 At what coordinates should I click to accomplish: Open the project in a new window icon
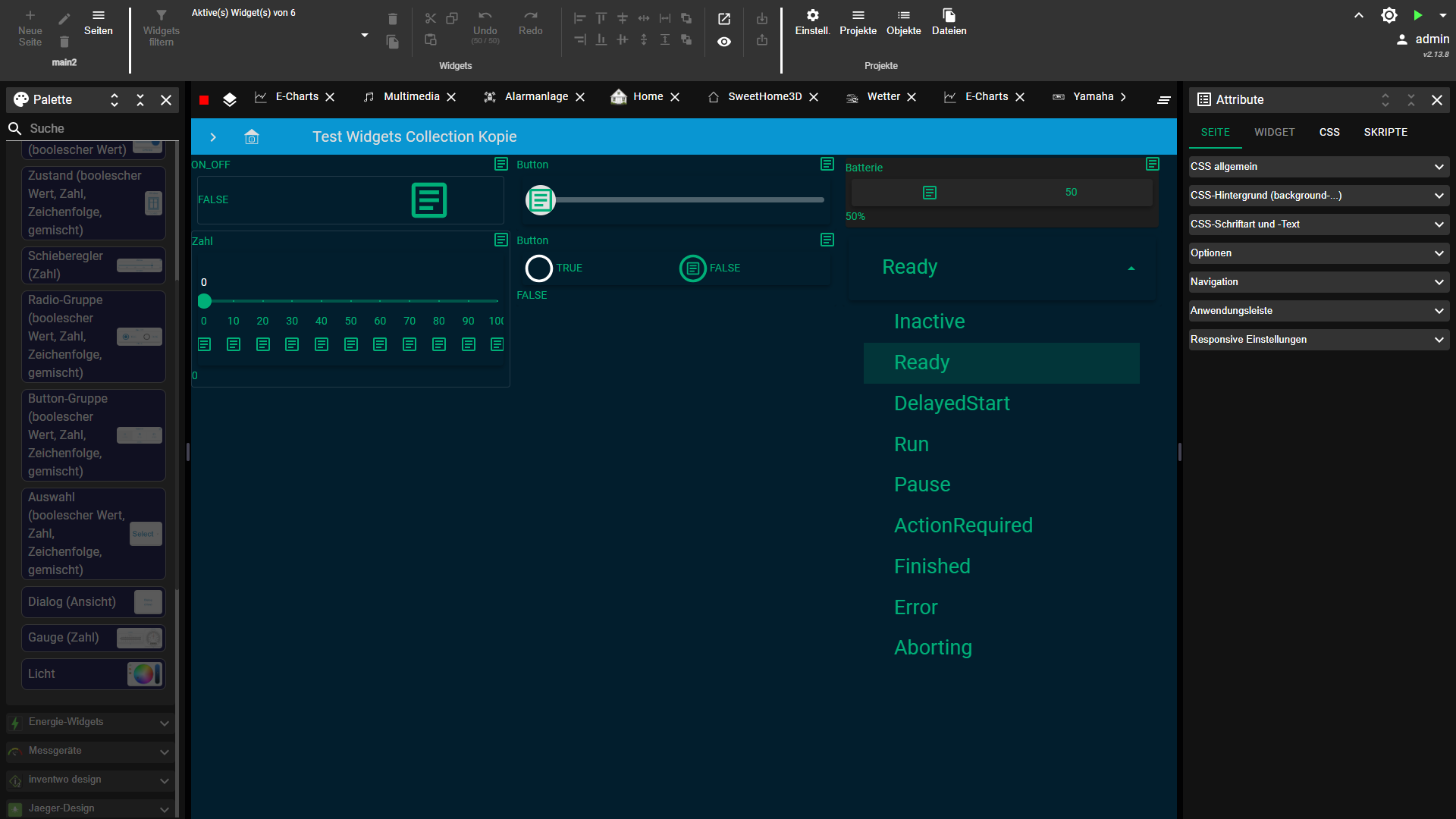[724, 19]
